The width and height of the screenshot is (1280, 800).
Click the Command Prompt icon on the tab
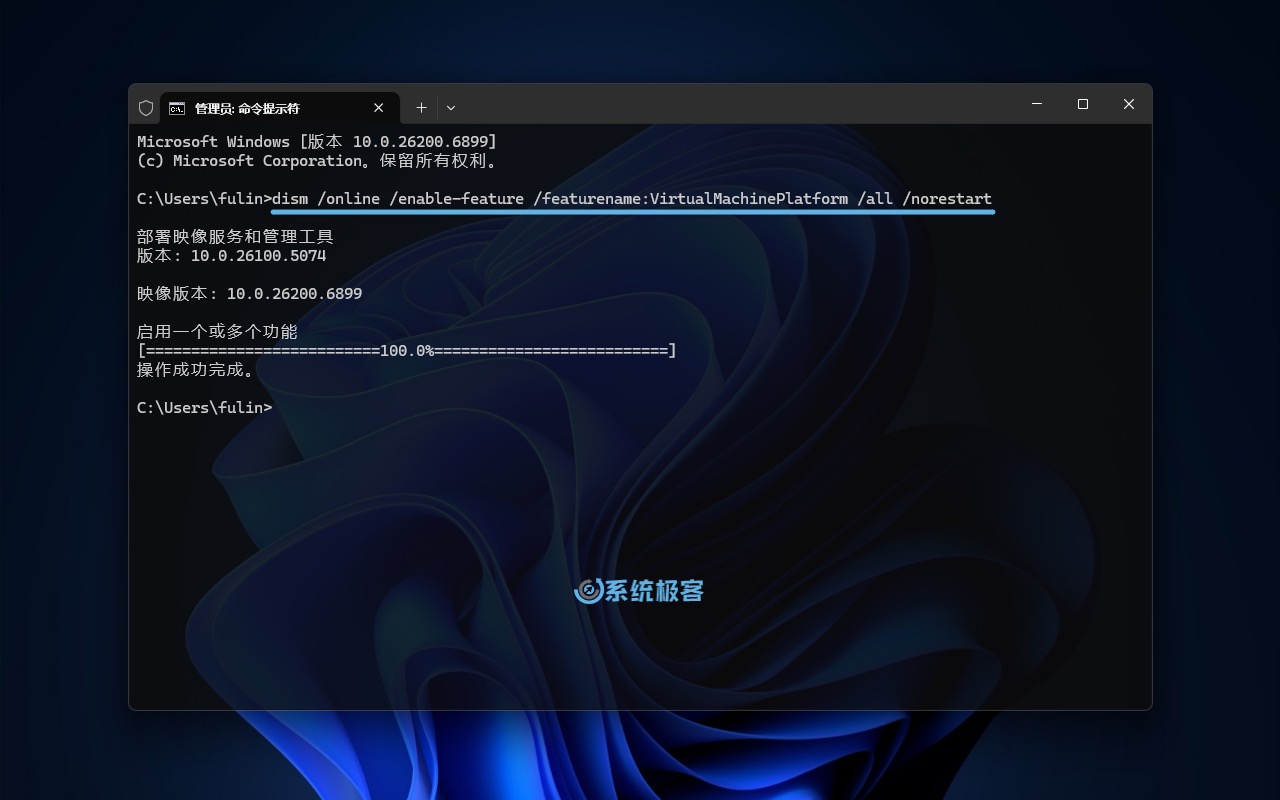coord(177,108)
